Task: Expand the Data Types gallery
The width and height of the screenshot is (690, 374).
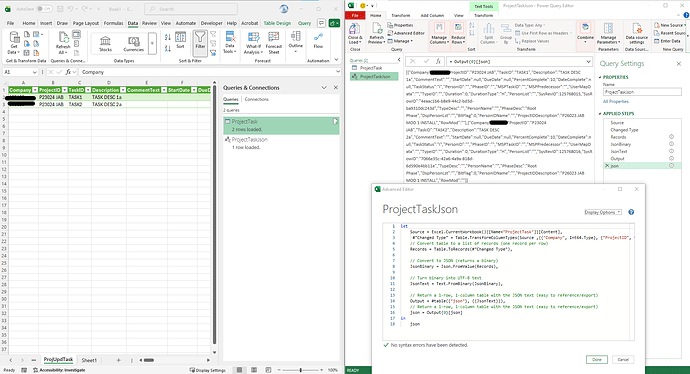Action: click(152, 44)
